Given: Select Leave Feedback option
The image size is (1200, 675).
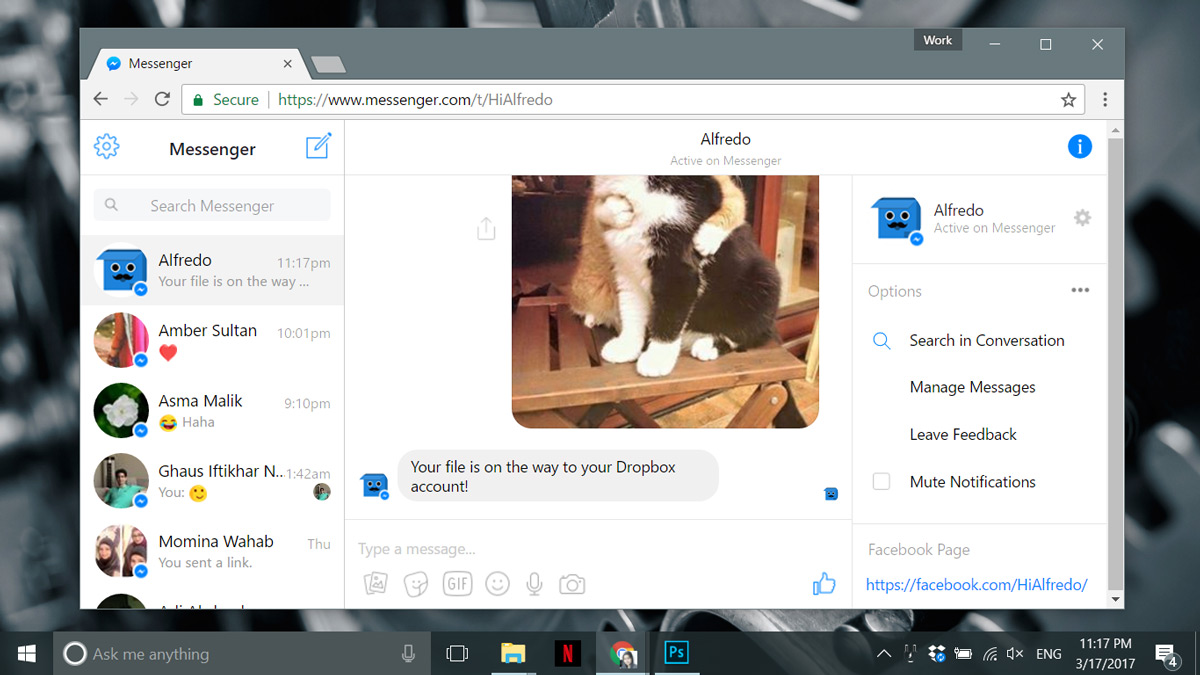Looking at the screenshot, I should click(x=963, y=434).
